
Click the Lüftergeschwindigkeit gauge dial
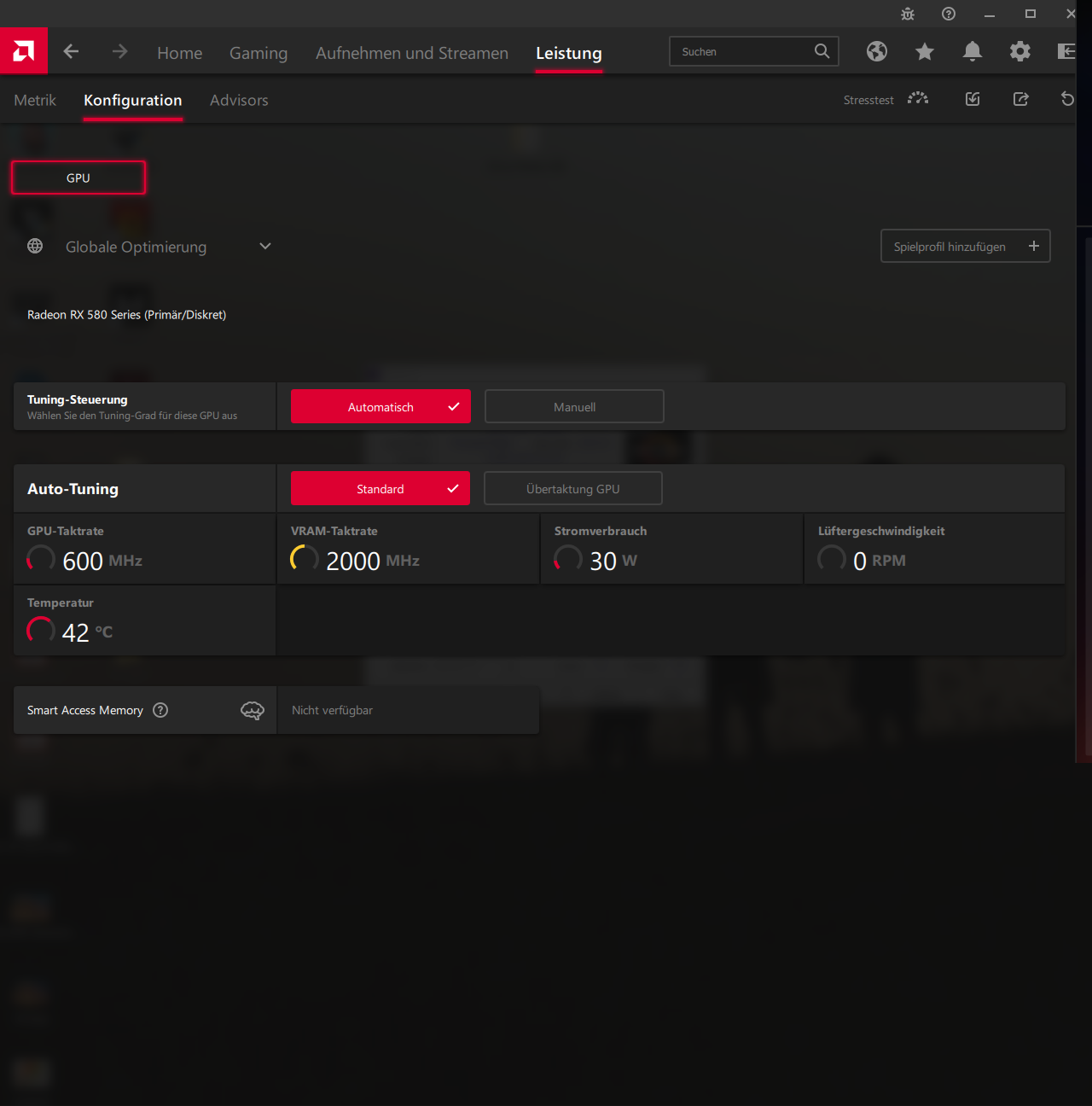pyautogui.click(x=832, y=560)
